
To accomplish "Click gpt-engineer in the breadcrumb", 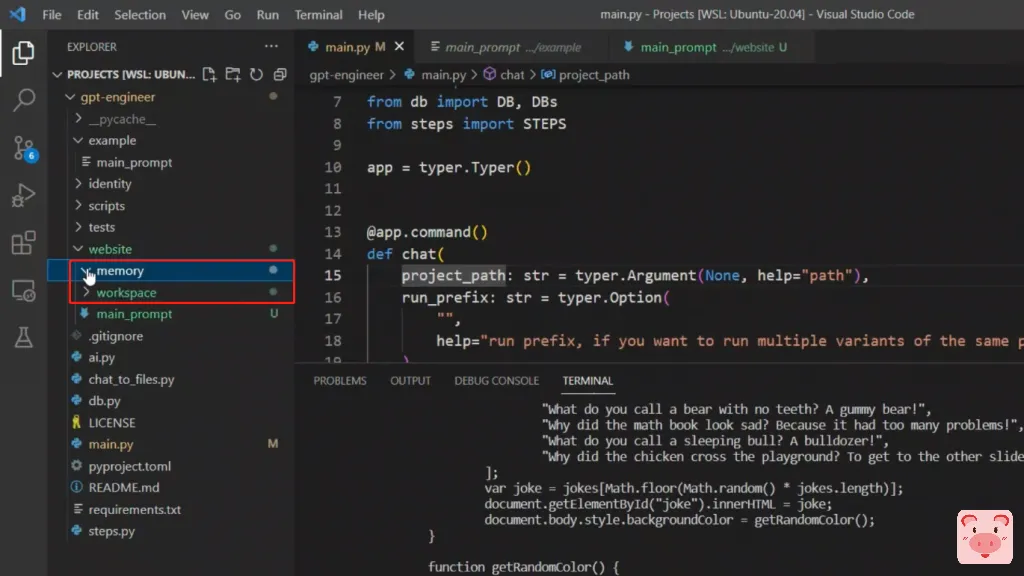I will (x=346, y=74).
